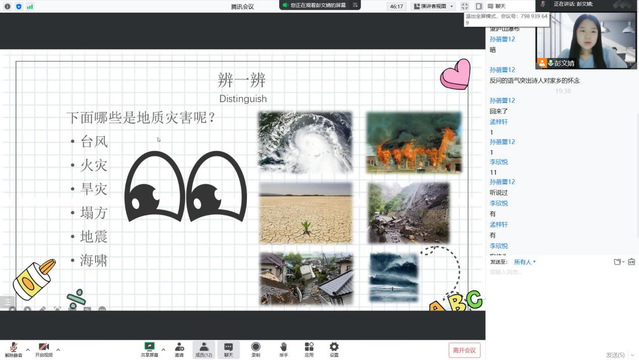
Task: Click the 共享屏幕 share screen icon
Action: point(150,349)
